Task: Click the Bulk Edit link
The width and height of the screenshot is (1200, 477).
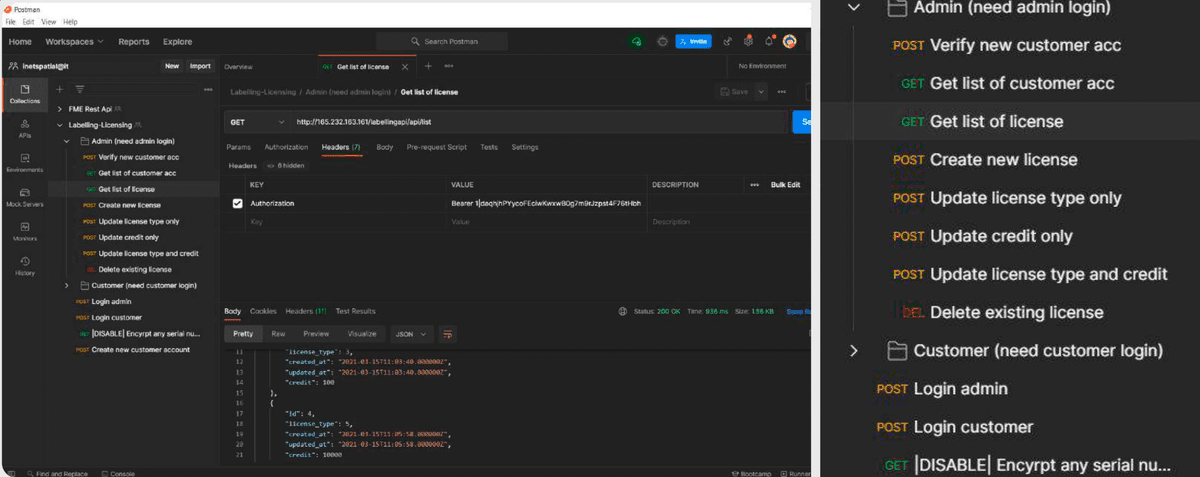Action: [x=786, y=185]
